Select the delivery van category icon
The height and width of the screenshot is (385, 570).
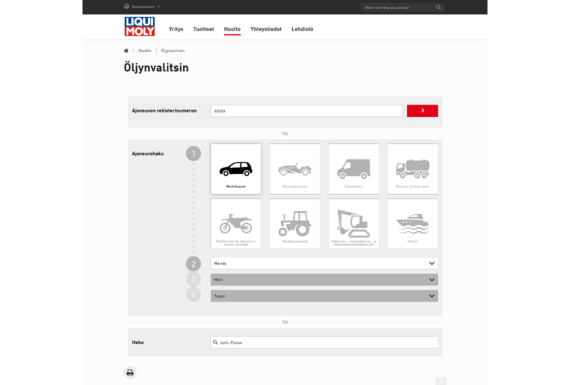[354, 169]
